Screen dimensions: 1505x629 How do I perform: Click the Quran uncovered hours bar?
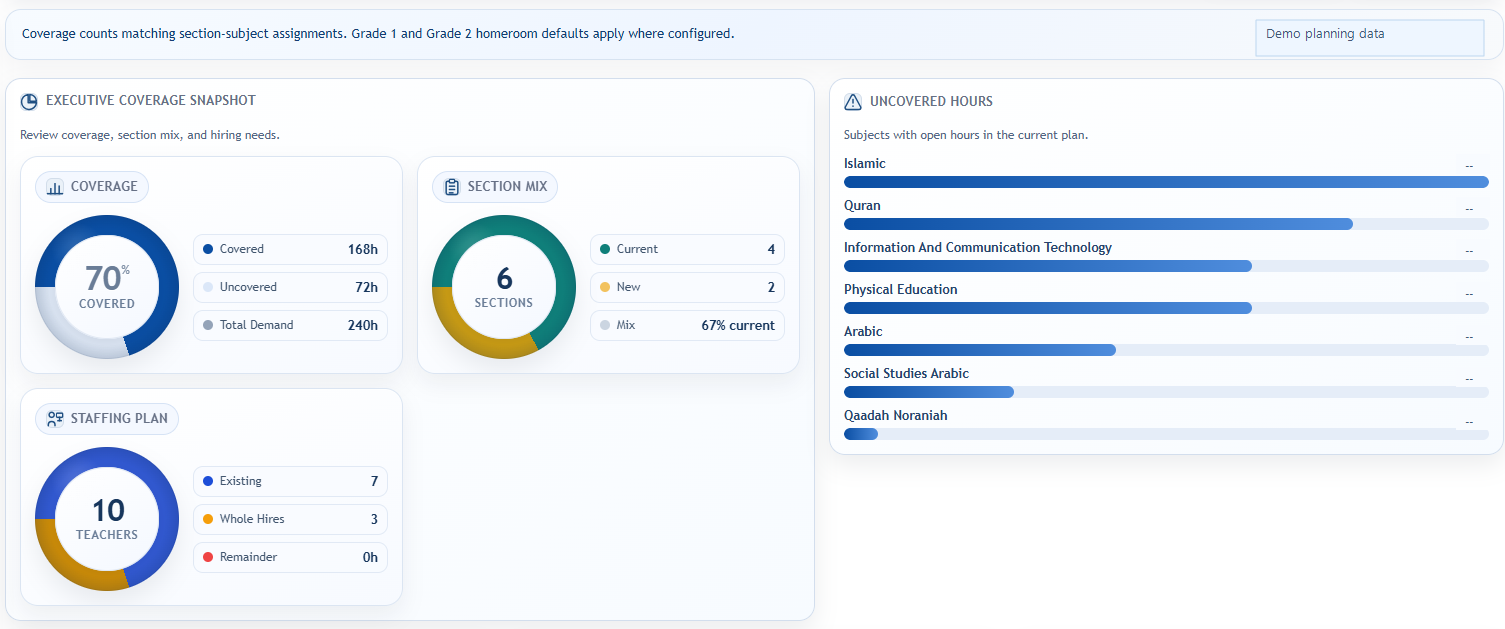click(x=1166, y=224)
